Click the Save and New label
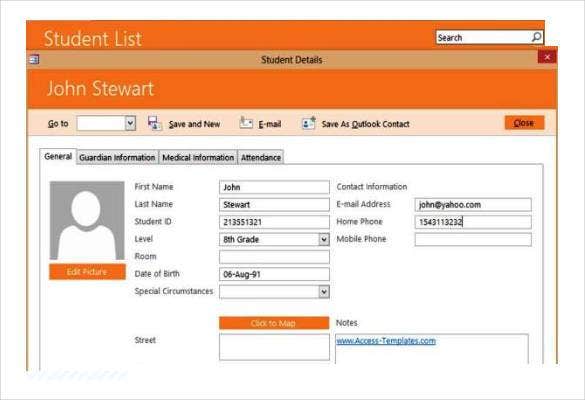This screenshot has width=585, height=400. tap(194, 124)
